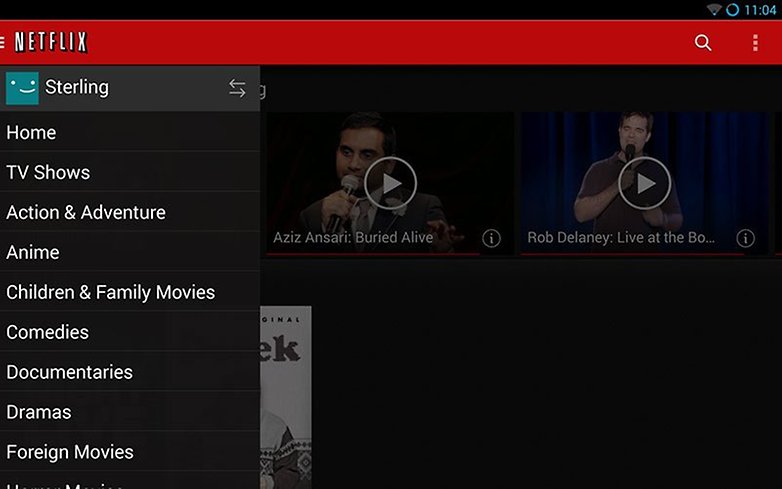Choose Dramas from the list
This screenshot has height=489, width=782.
point(130,412)
